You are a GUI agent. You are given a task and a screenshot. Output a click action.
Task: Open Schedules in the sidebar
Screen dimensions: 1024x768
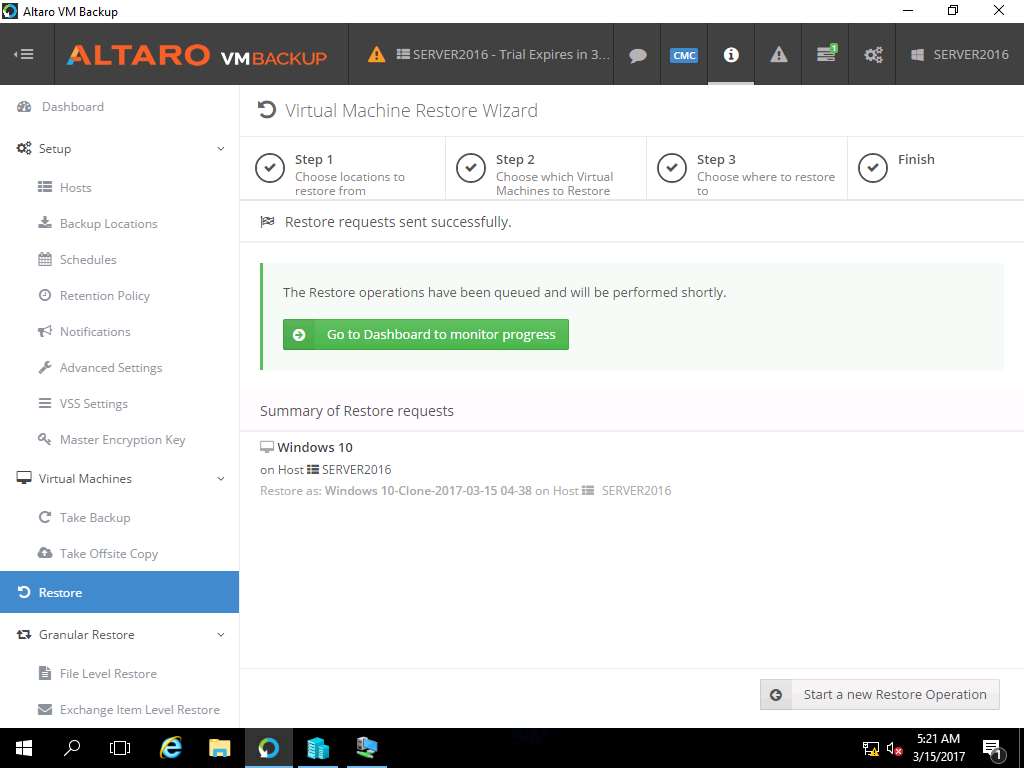[88, 259]
